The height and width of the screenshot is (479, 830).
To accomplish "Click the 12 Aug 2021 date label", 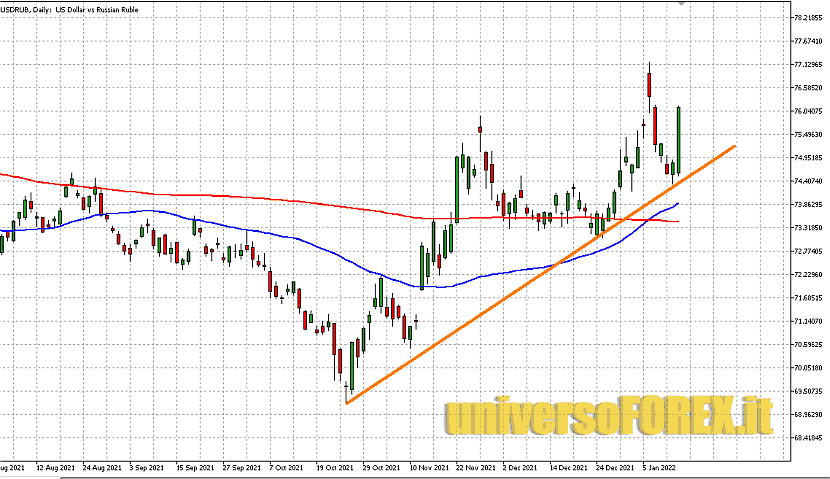I will (54, 466).
